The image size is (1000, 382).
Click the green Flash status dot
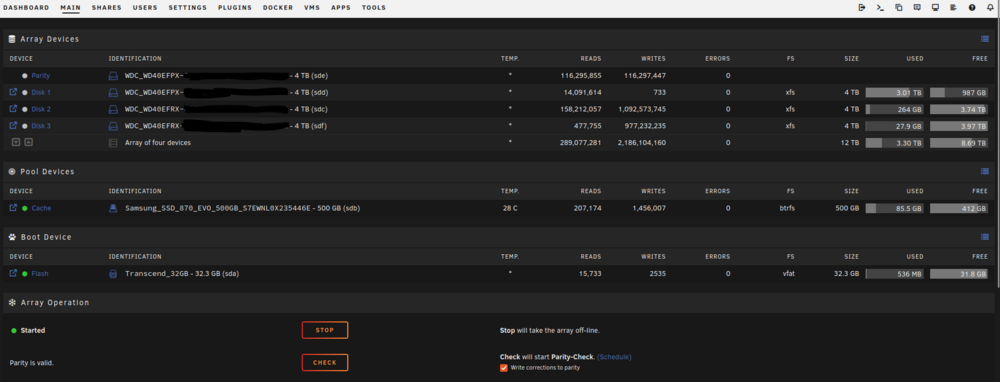[25, 274]
